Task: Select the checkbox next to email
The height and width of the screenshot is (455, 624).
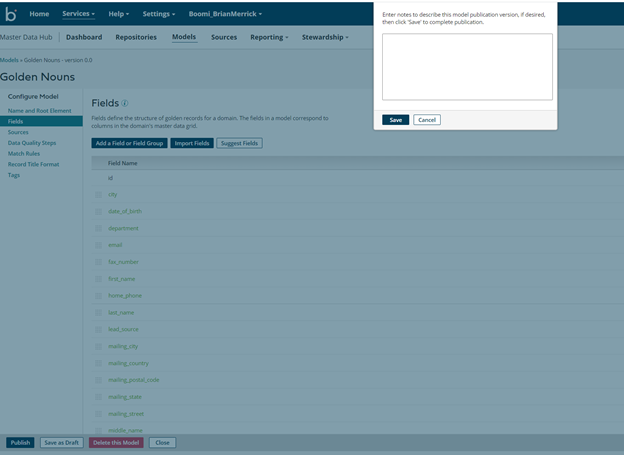Action: click(x=98, y=245)
